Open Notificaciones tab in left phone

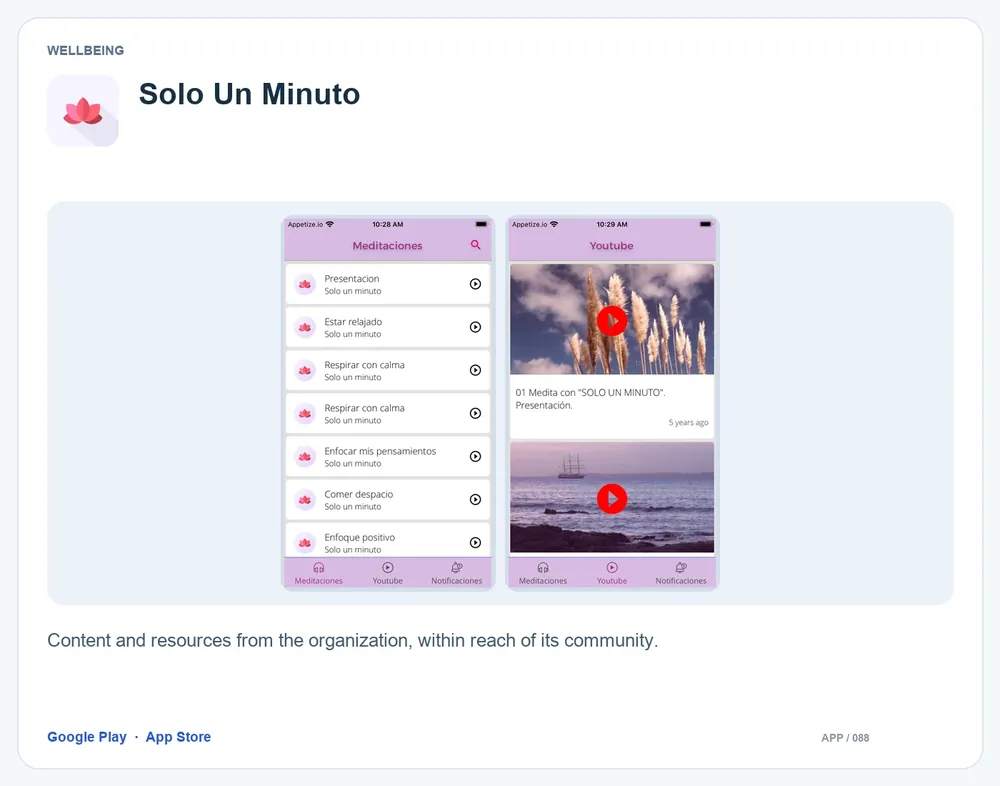[x=457, y=574]
